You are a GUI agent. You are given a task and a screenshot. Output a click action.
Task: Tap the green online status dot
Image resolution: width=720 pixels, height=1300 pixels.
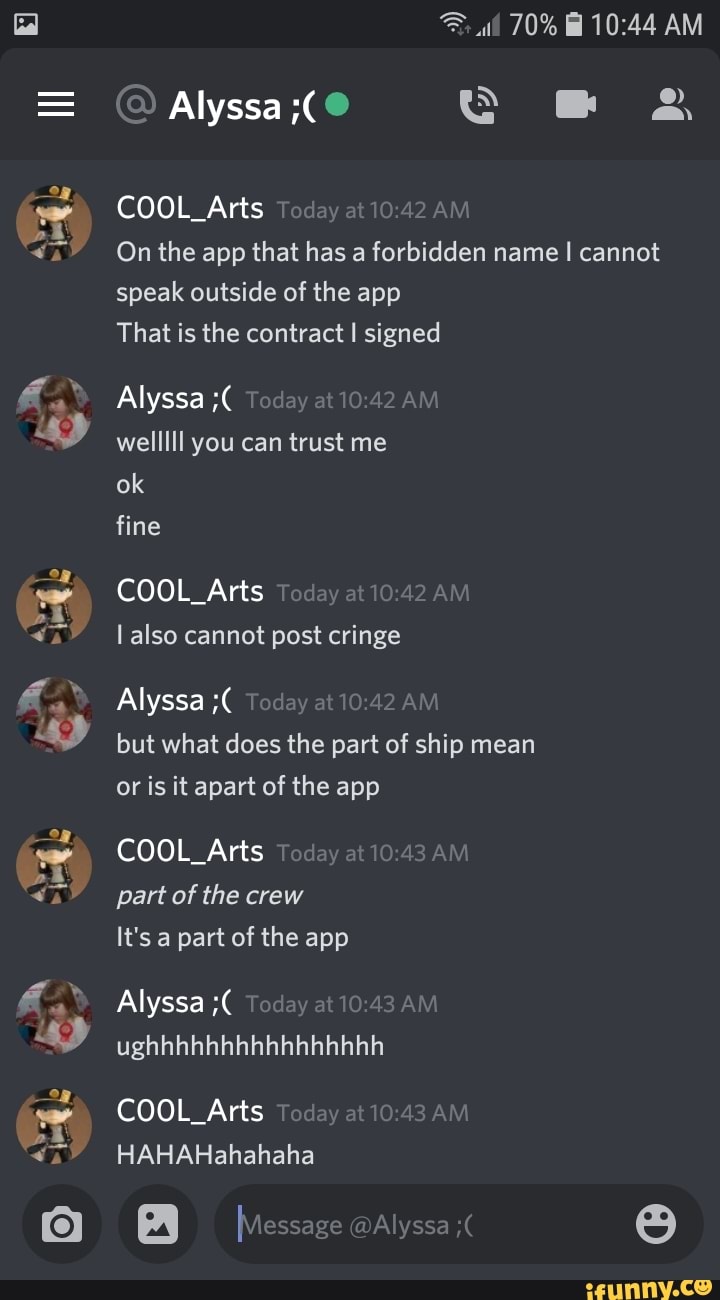pyautogui.click(x=337, y=103)
